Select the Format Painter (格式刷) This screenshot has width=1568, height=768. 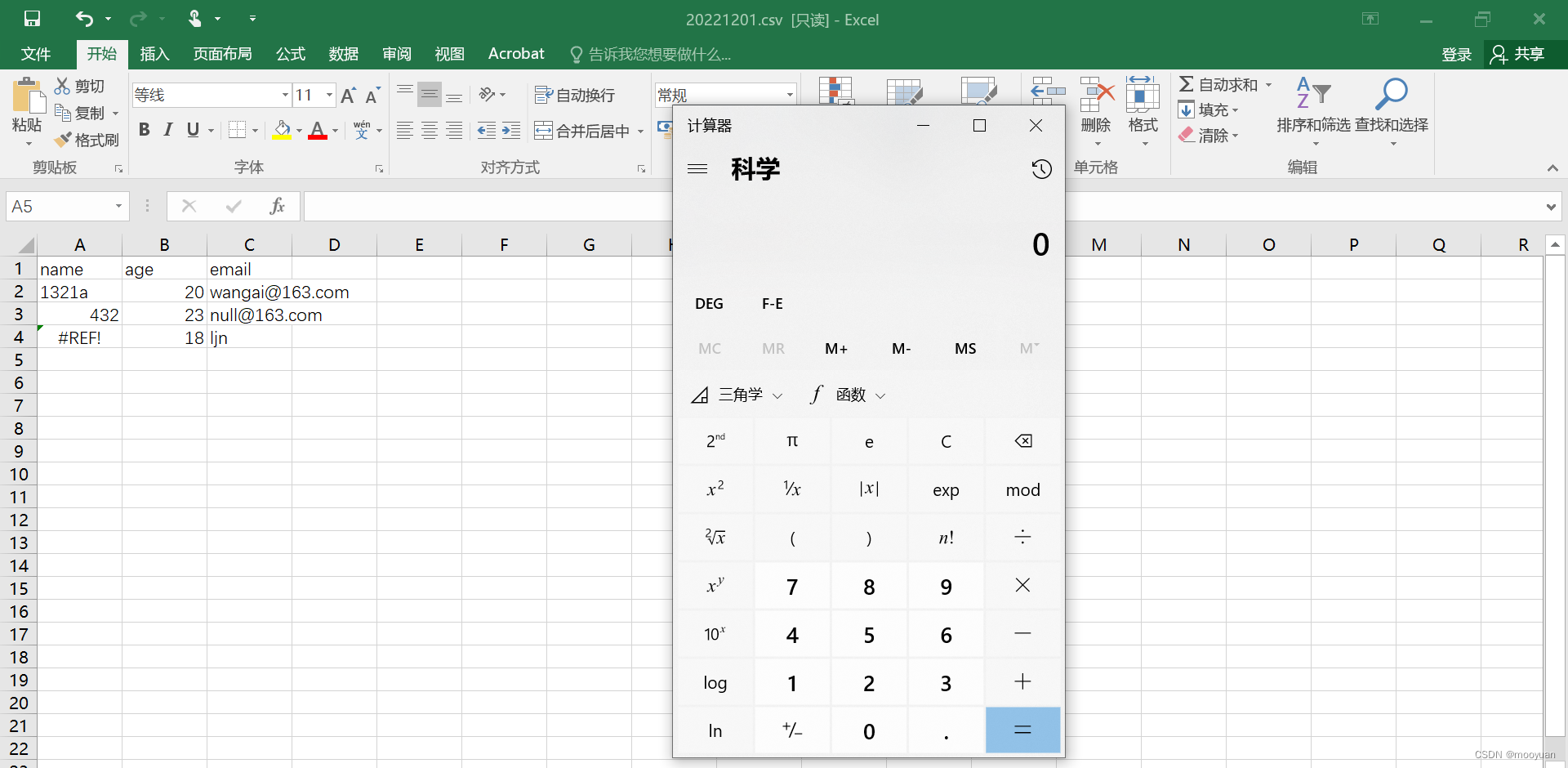click(x=87, y=140)
